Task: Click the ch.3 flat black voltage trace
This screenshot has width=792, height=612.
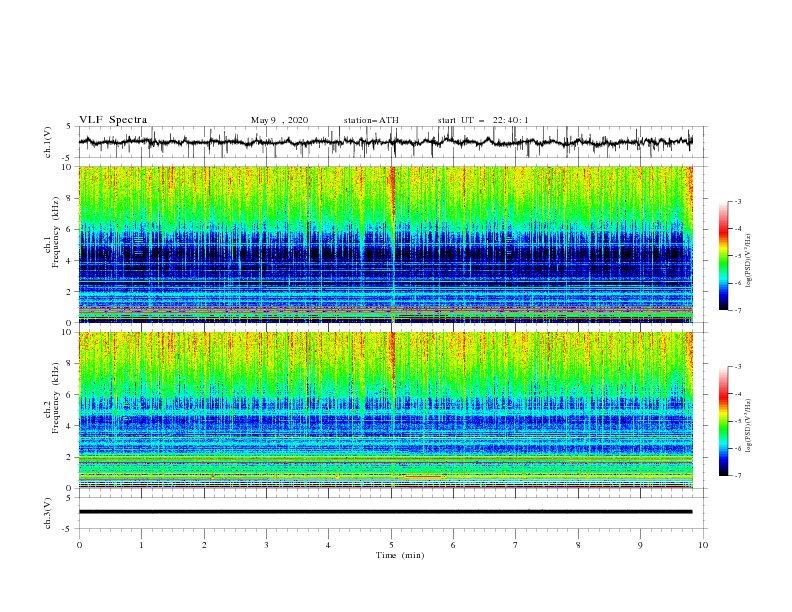Action: 385,512
